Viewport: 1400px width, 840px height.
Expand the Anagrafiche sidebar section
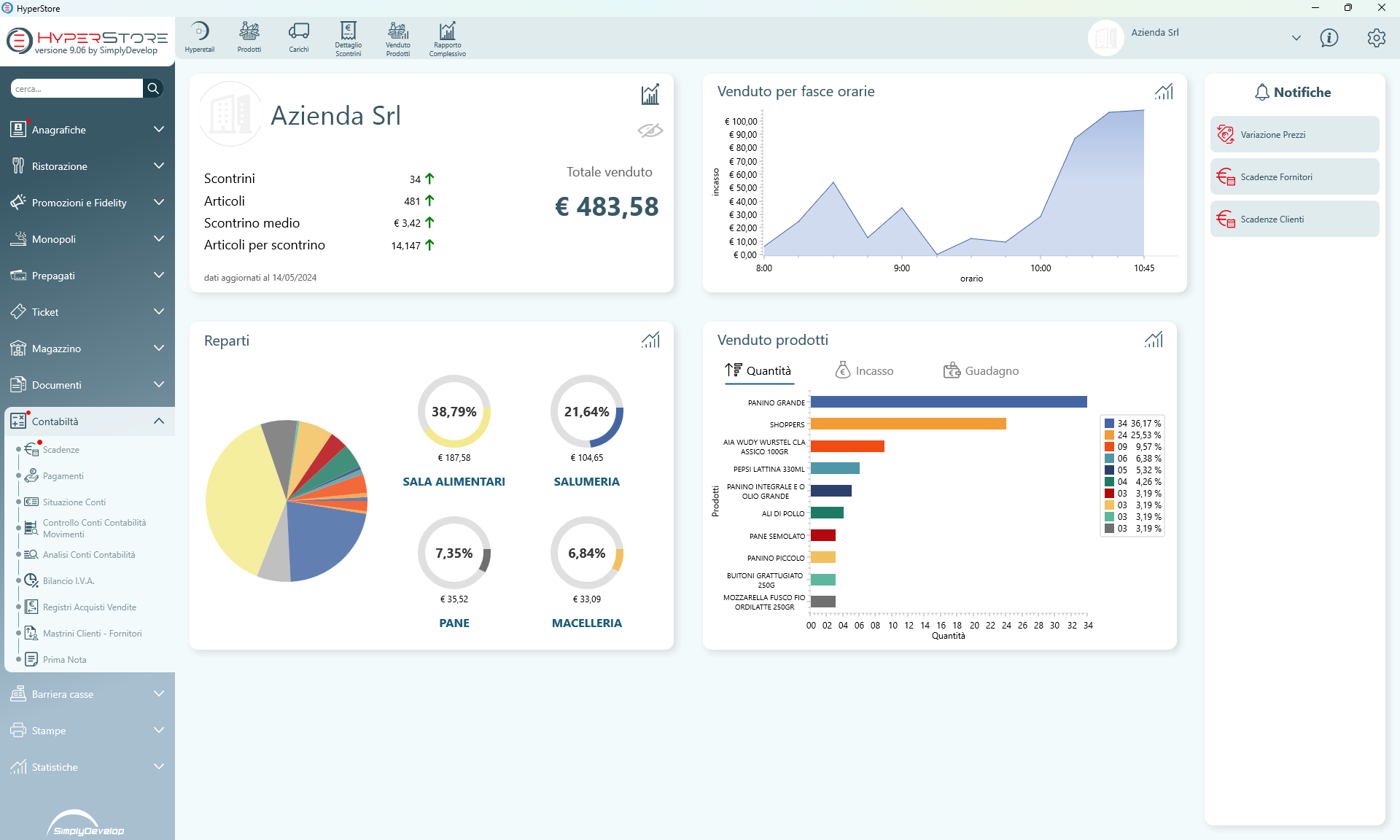coord(158,130)
